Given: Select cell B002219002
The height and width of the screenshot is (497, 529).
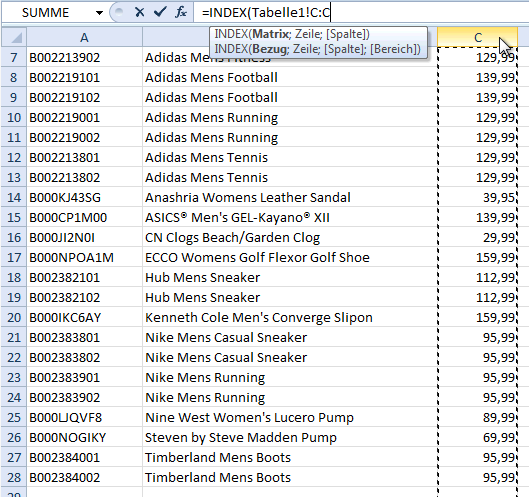Looking at the screenshot, I should (x=84, y=137).
